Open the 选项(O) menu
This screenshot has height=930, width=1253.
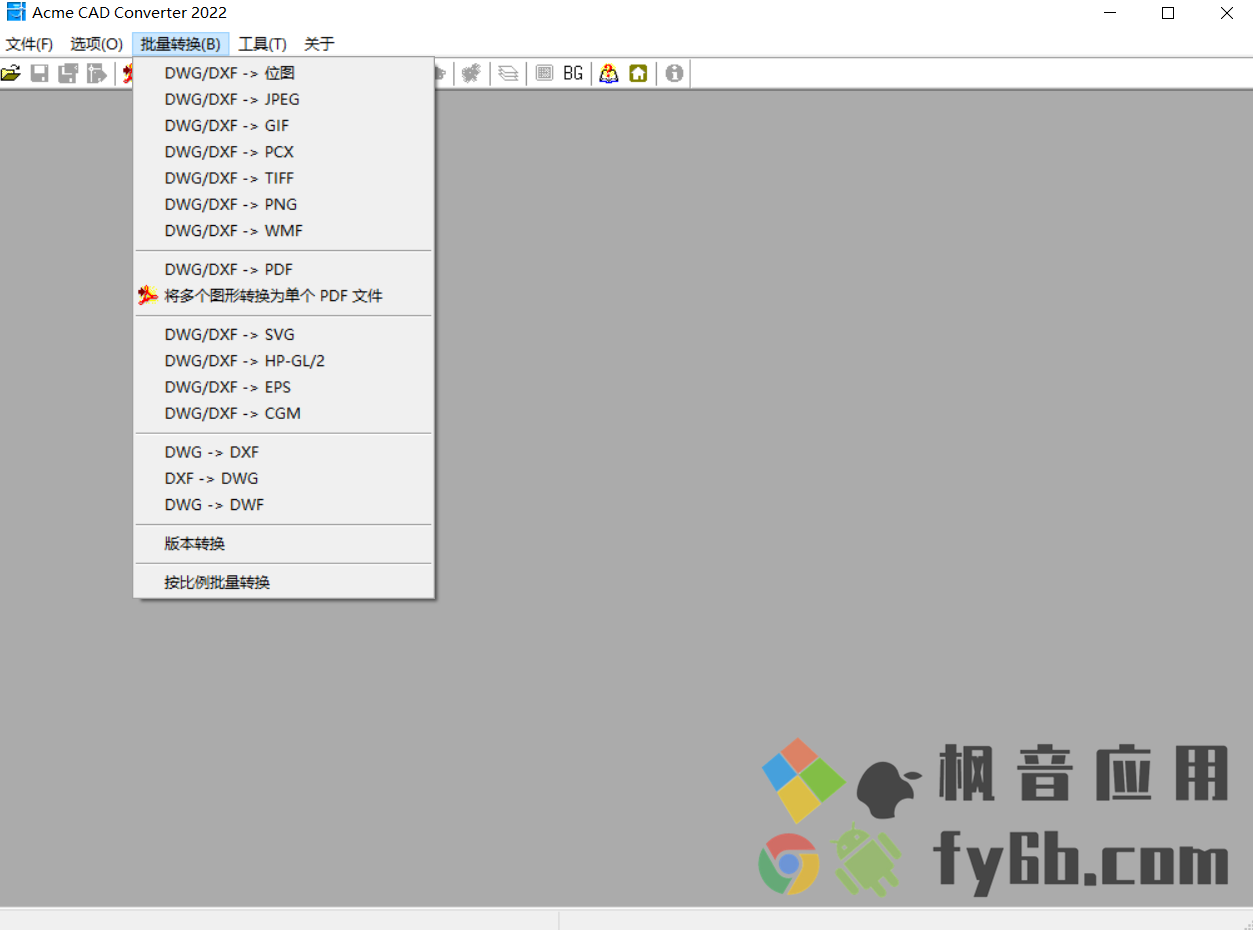[97, 44]
